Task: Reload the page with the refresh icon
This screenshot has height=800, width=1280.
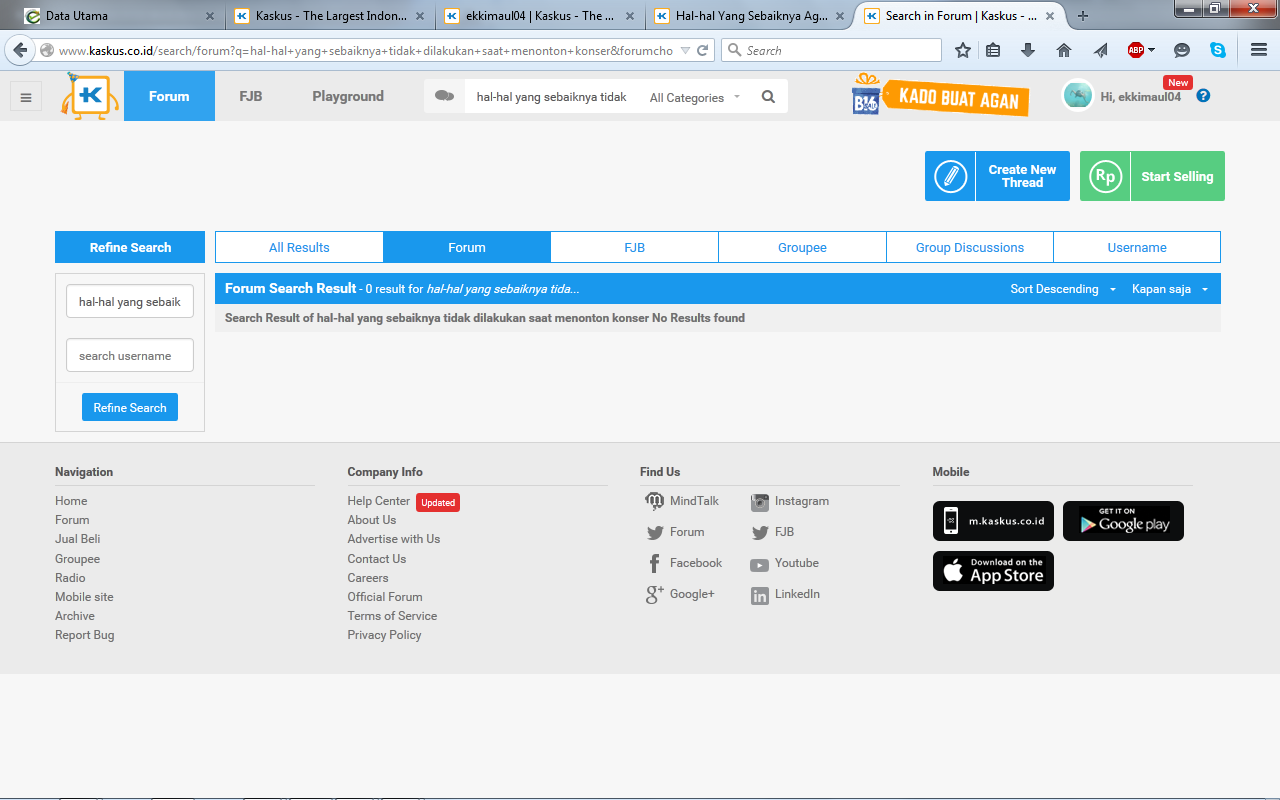Action: [703, 50]
